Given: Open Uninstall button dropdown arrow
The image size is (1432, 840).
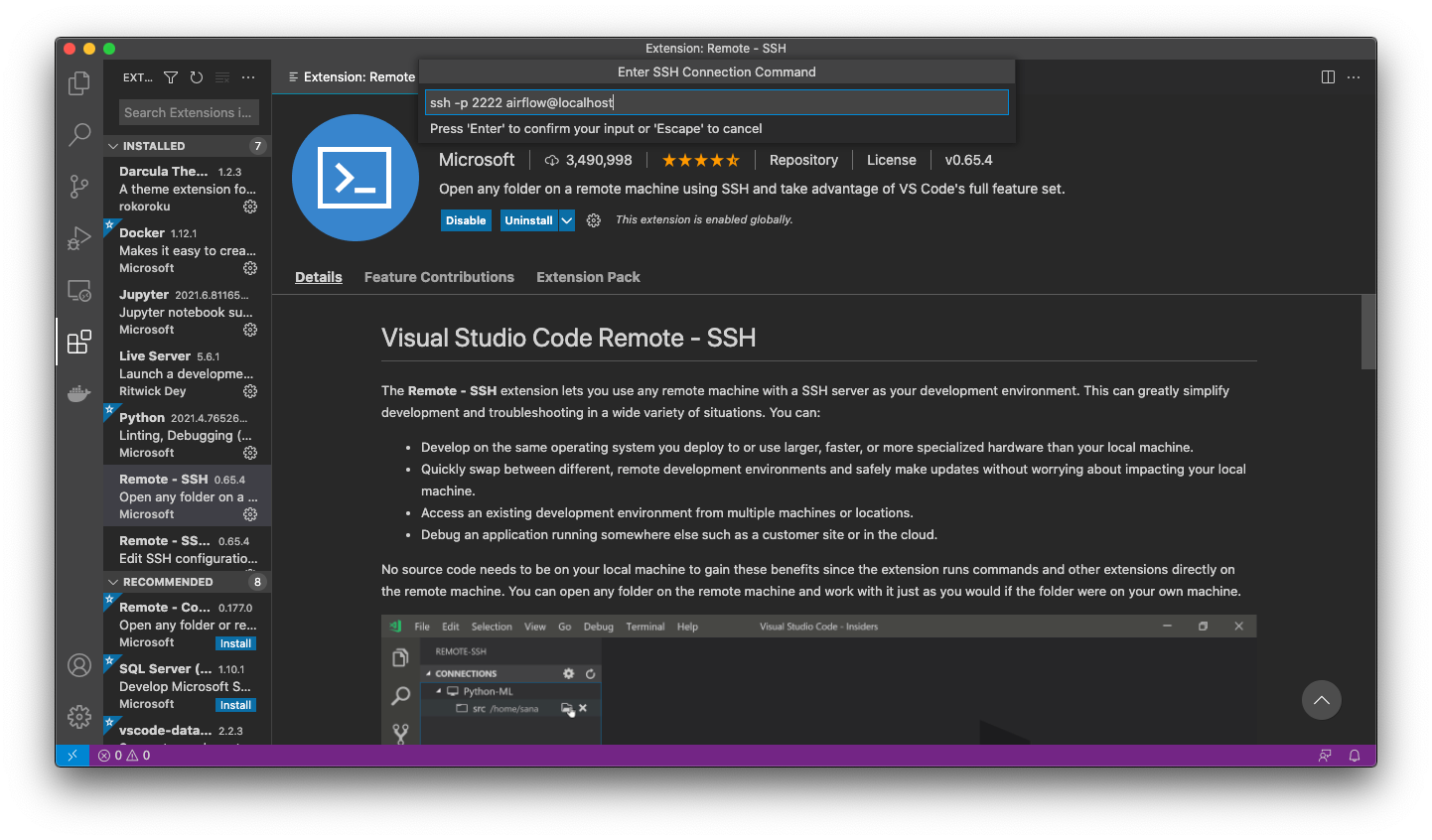Looking at the screenshot, I should [x=567, y=220].
